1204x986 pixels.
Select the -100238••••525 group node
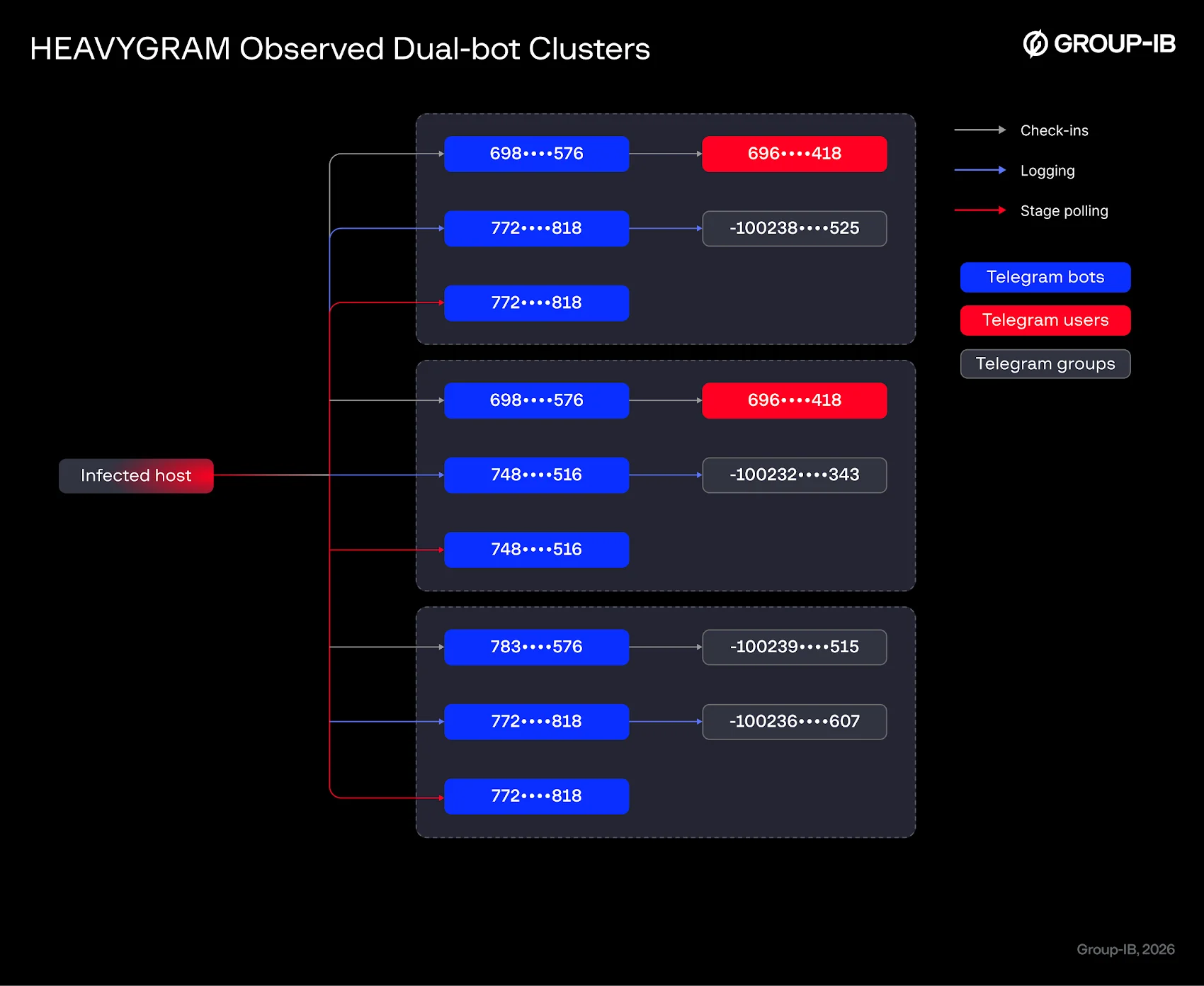[794, 228]
